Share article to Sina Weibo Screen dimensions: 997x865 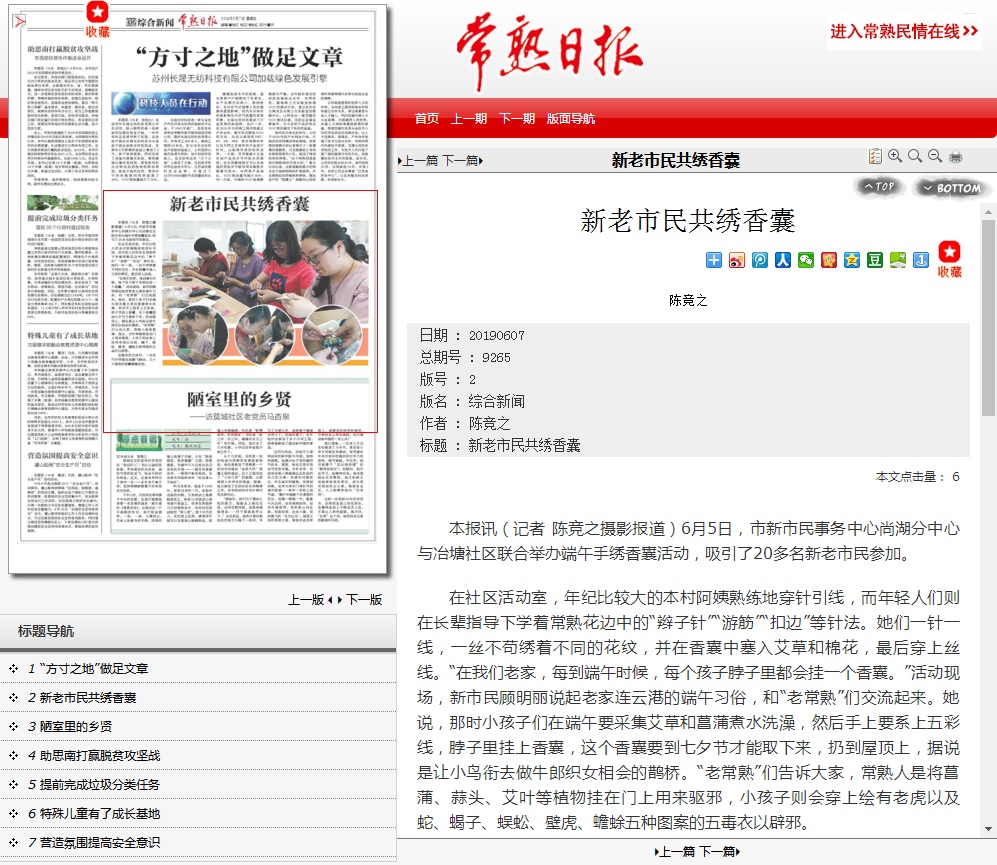click(736, 260)
